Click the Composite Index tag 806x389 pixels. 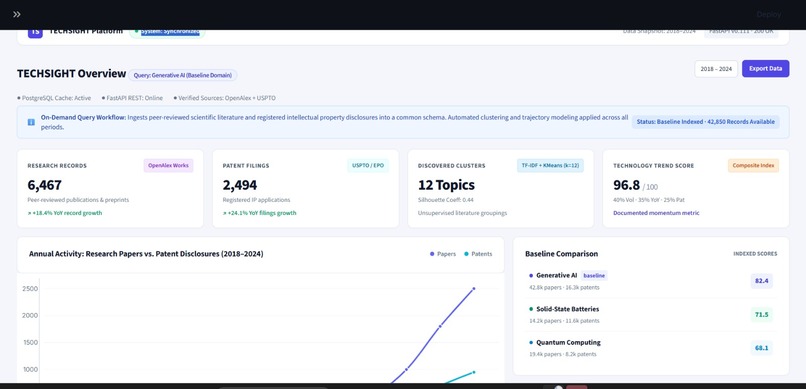(753, 165)
